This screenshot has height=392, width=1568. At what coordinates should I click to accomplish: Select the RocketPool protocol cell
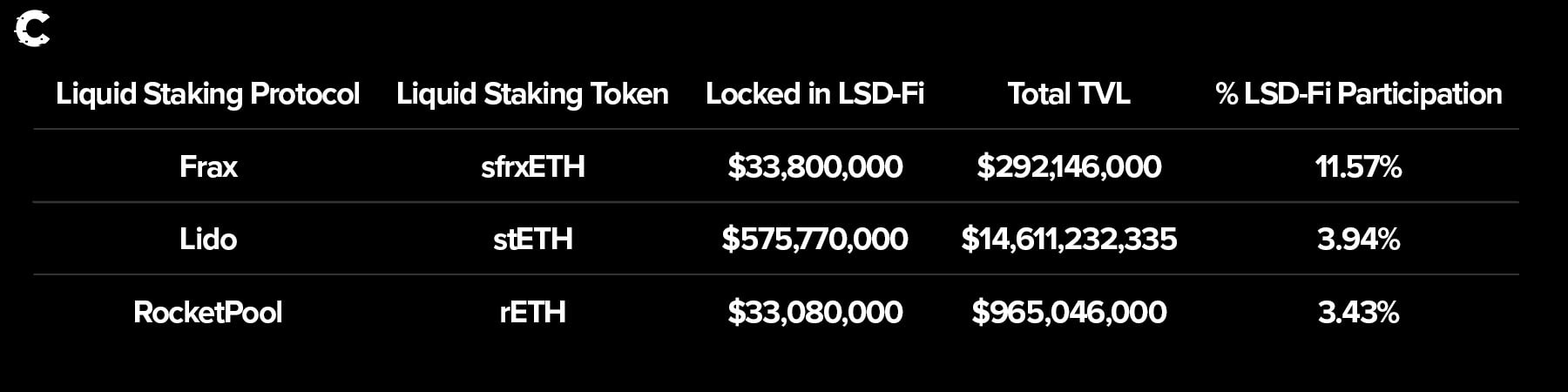click(208, 312)
